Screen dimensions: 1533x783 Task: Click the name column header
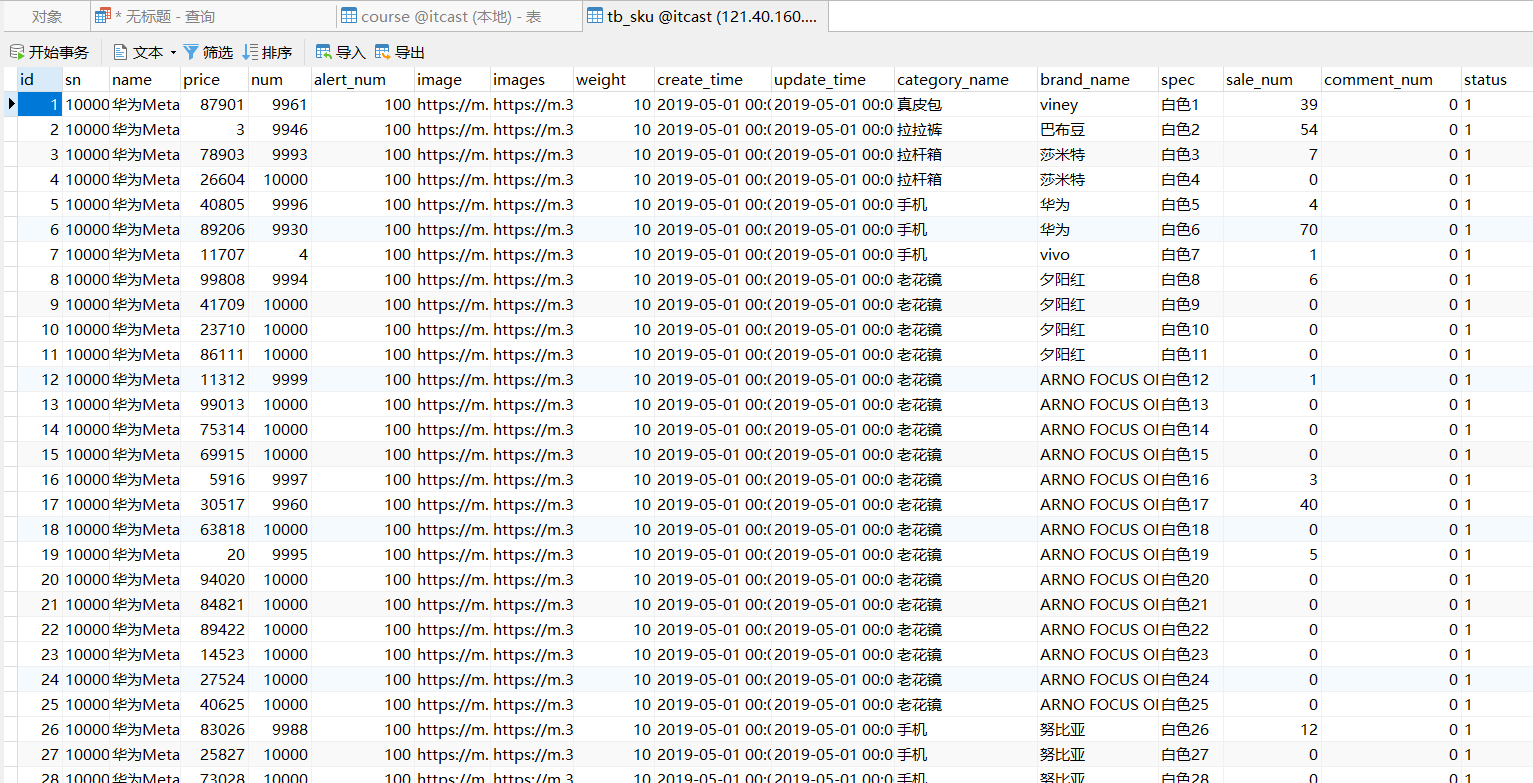(145, 80)
